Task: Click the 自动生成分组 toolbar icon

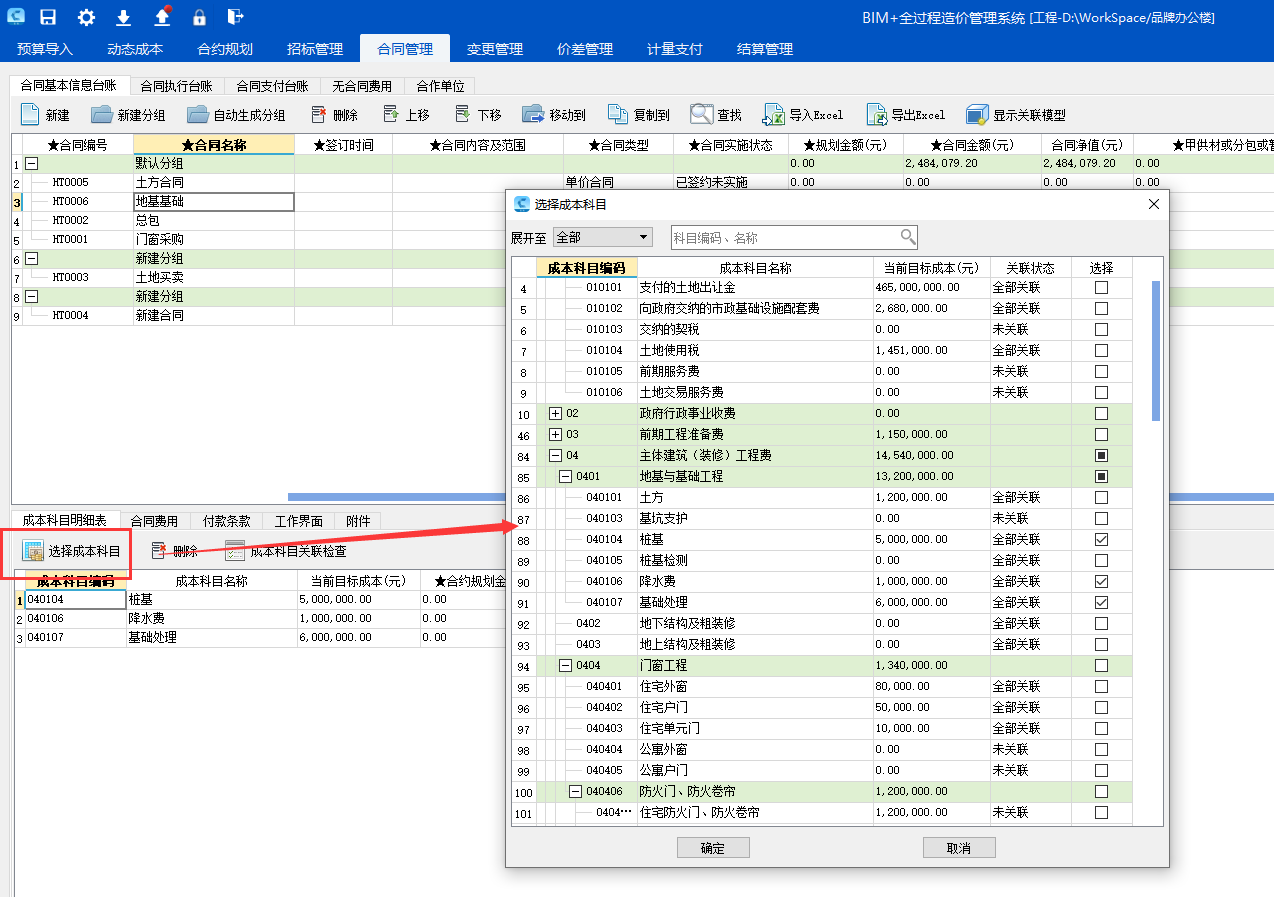Action: pyautogui.click(x=198, y=115)
